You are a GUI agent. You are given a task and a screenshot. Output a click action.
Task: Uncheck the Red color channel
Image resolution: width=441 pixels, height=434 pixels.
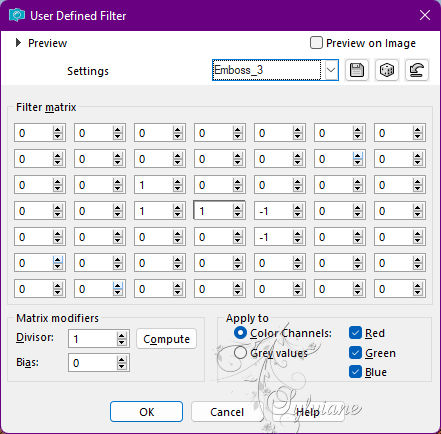tap(355, 333)
